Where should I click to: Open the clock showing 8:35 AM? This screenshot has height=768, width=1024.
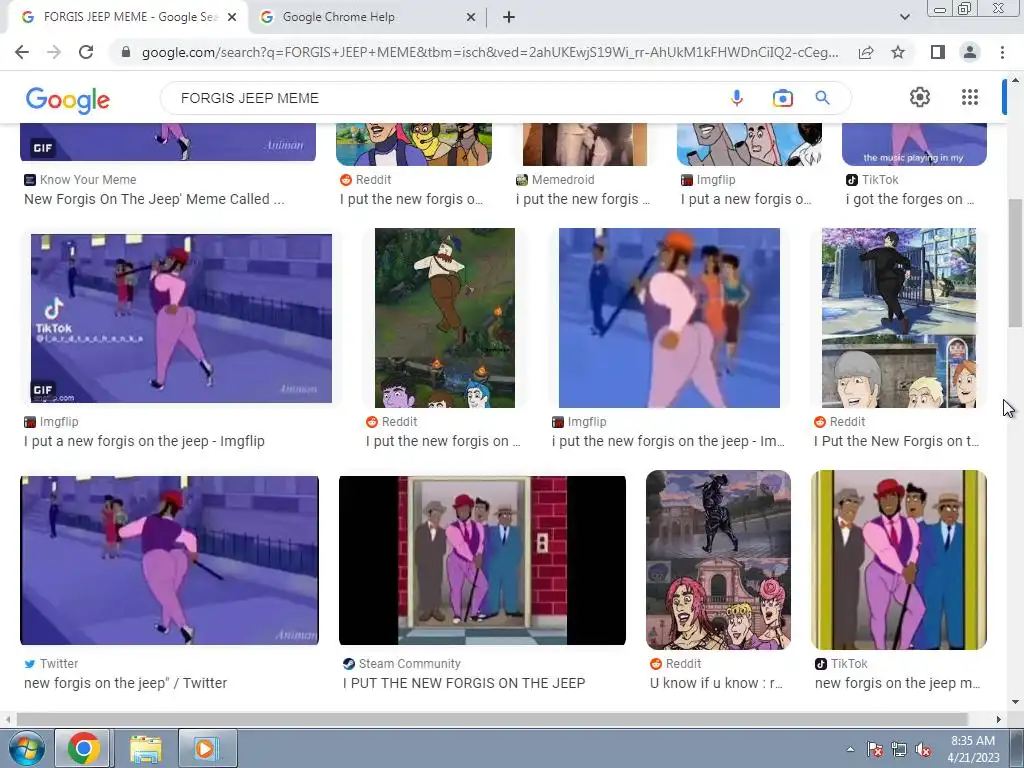point(973,748)
